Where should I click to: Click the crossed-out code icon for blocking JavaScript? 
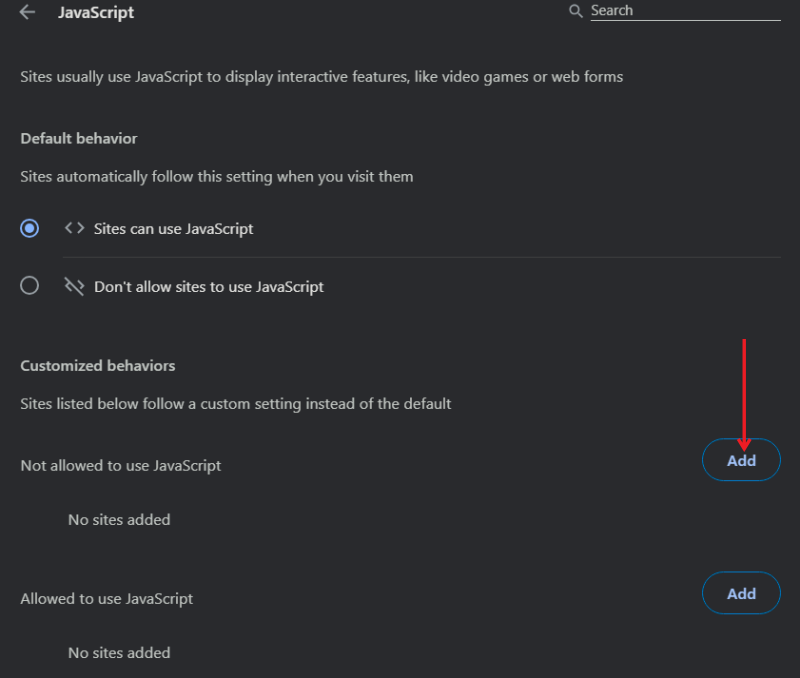tap(73, 286)
